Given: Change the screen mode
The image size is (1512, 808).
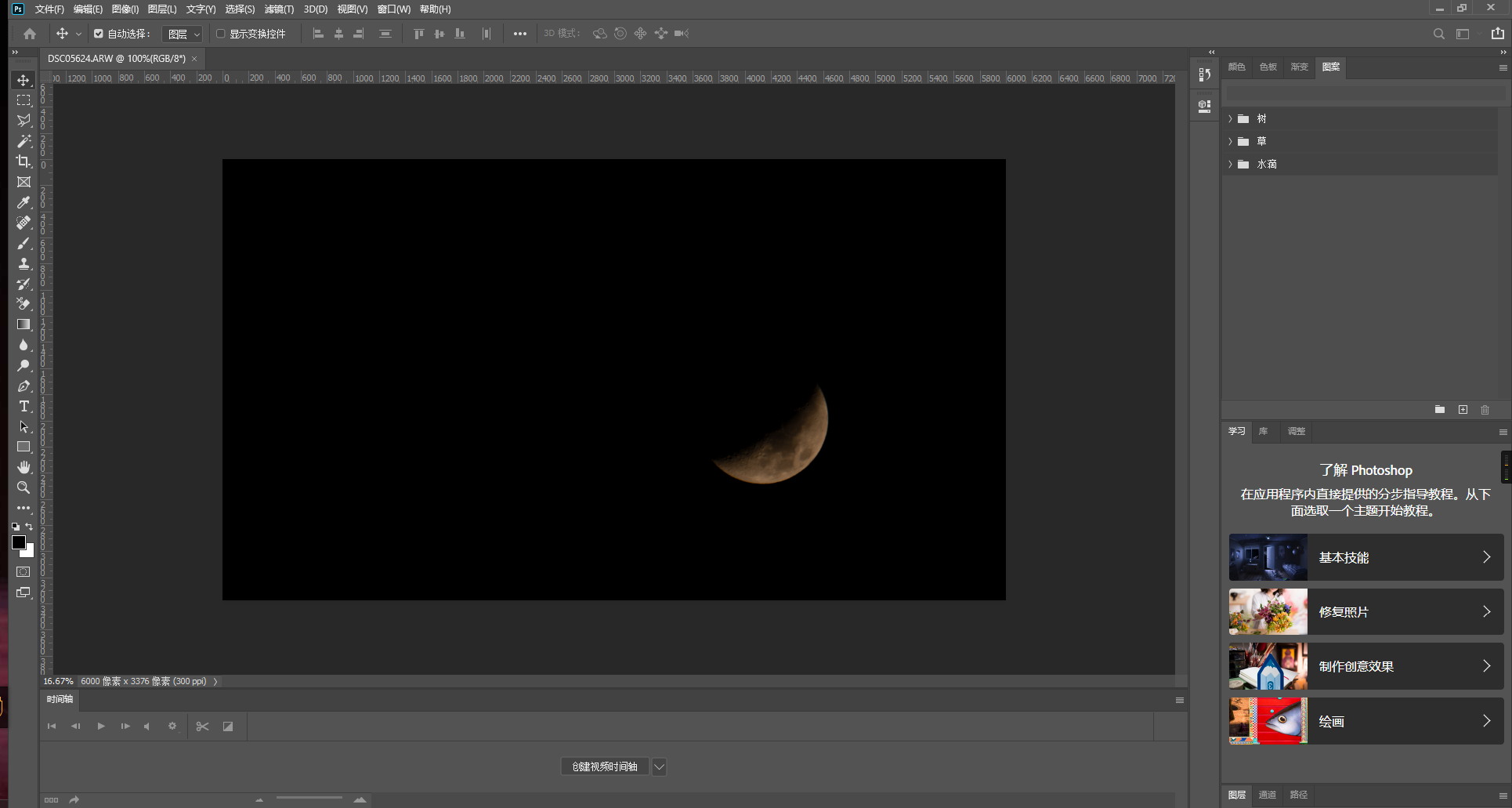Looking at the screenshot, I should 24,592.
